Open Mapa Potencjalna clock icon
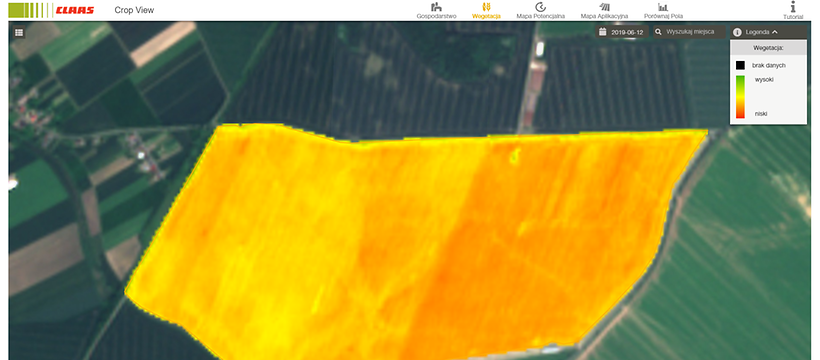 pos(540,7)
